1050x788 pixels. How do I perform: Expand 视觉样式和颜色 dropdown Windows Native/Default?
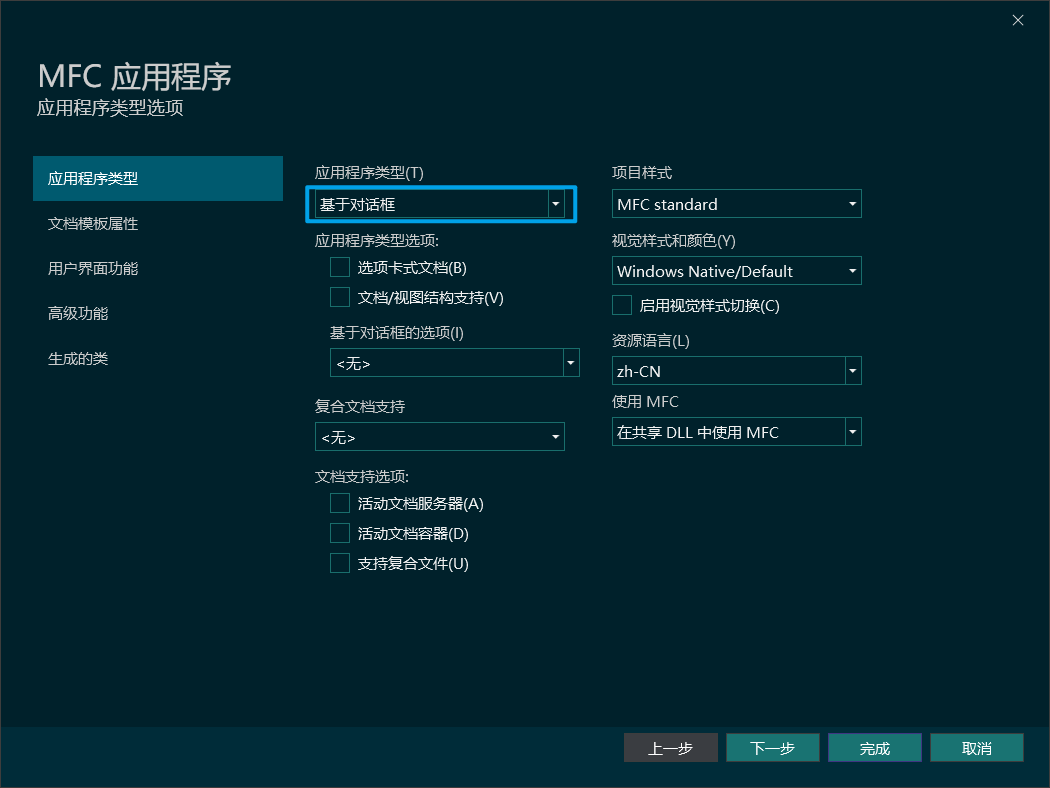[737, 271]
